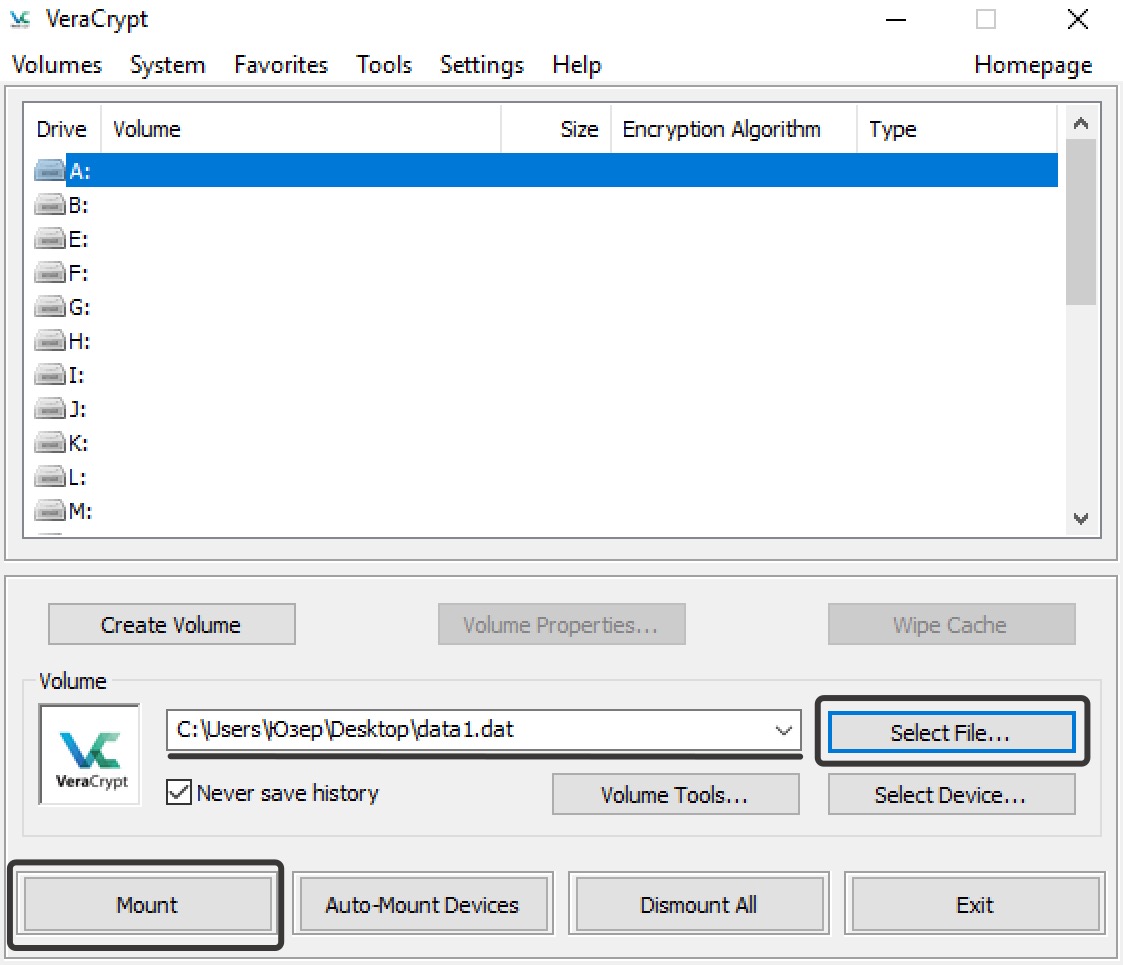Open the Settings menu
This screenshot has width=1123, height=965.
coord(482,65)
